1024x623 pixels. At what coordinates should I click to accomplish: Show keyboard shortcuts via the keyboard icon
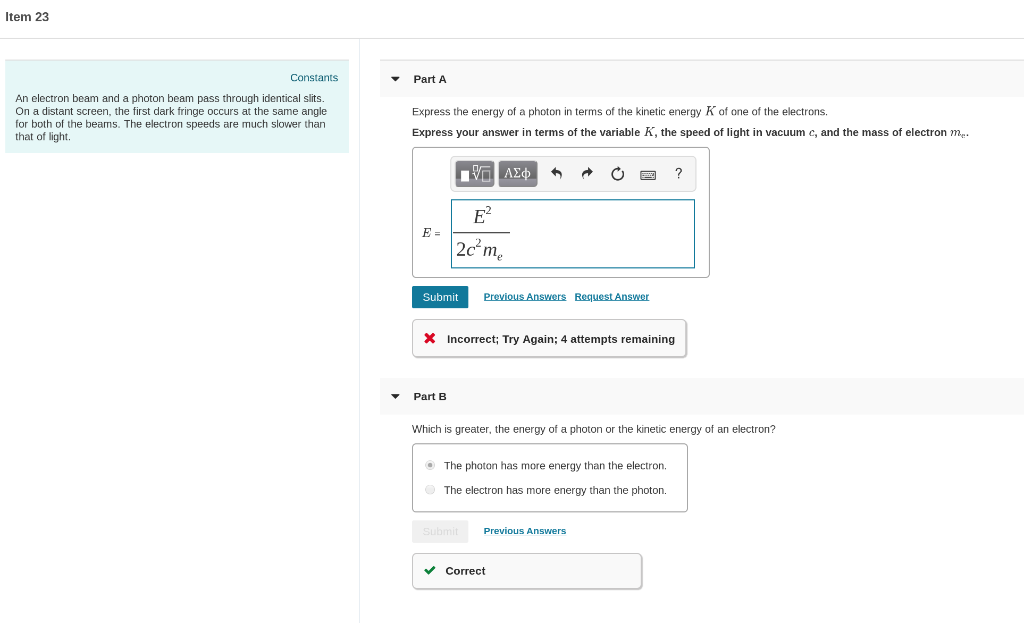tap(648, 174)
